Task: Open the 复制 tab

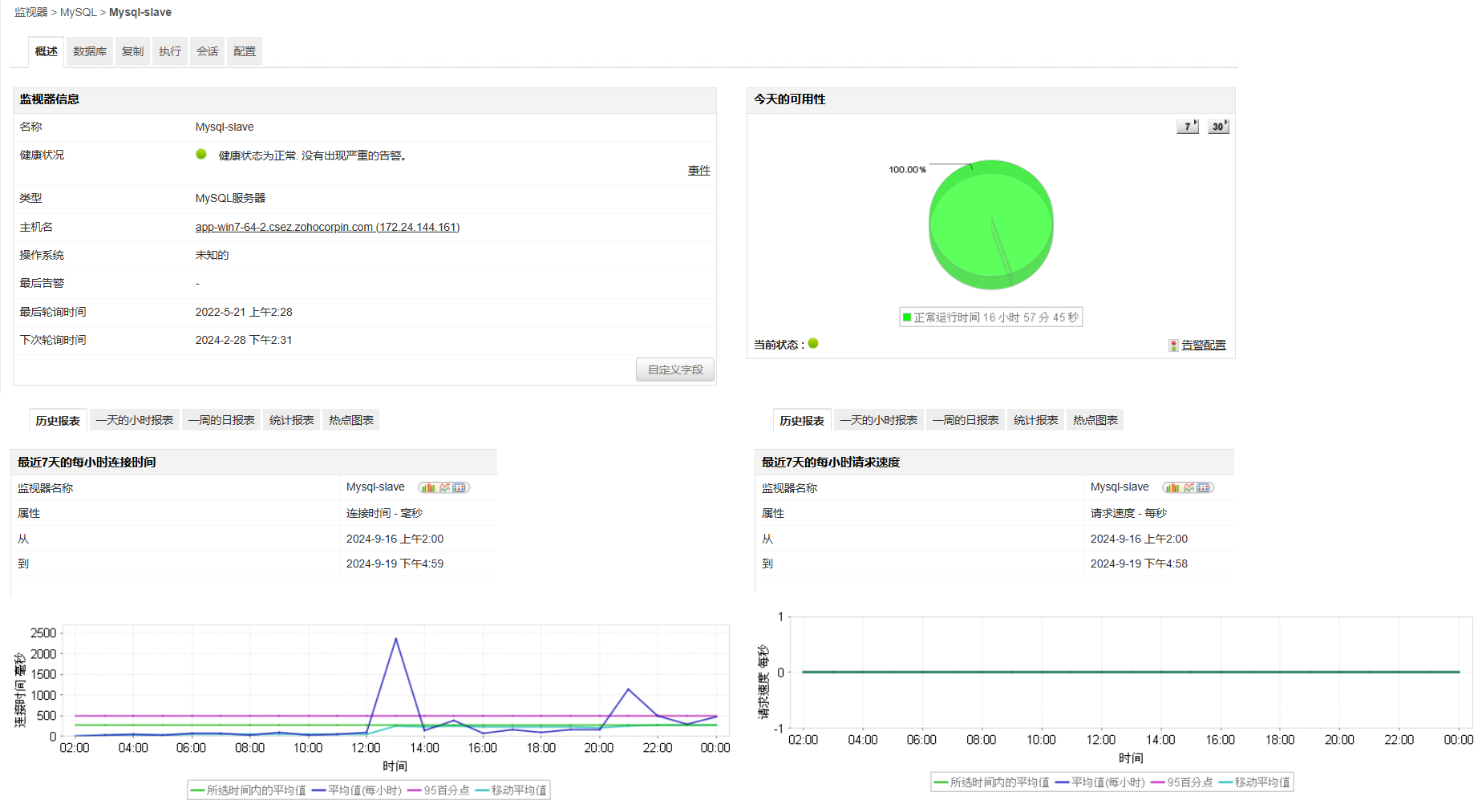Action: 132,51
